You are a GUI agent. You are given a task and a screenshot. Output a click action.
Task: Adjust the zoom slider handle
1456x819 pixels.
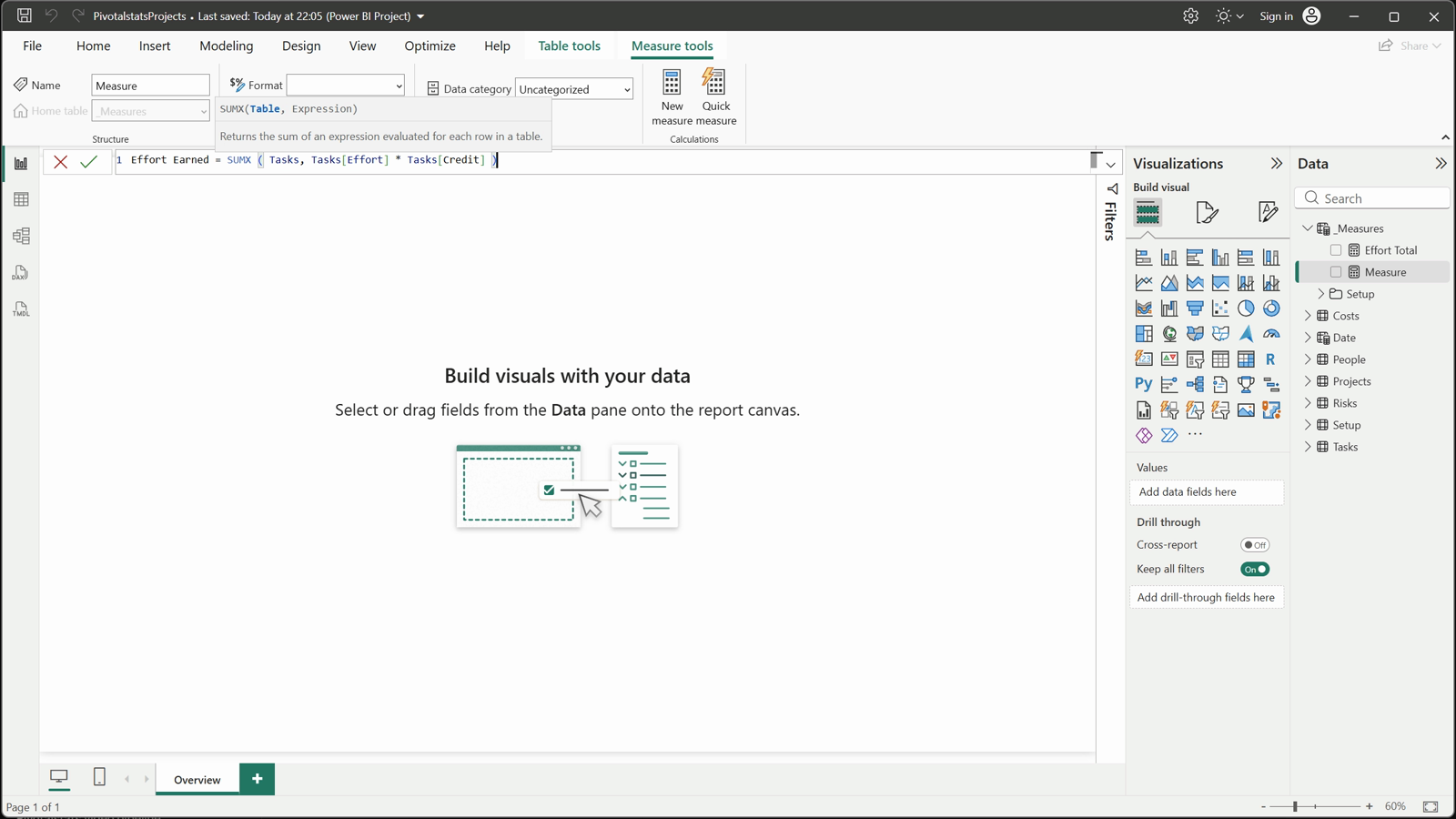1295,806
